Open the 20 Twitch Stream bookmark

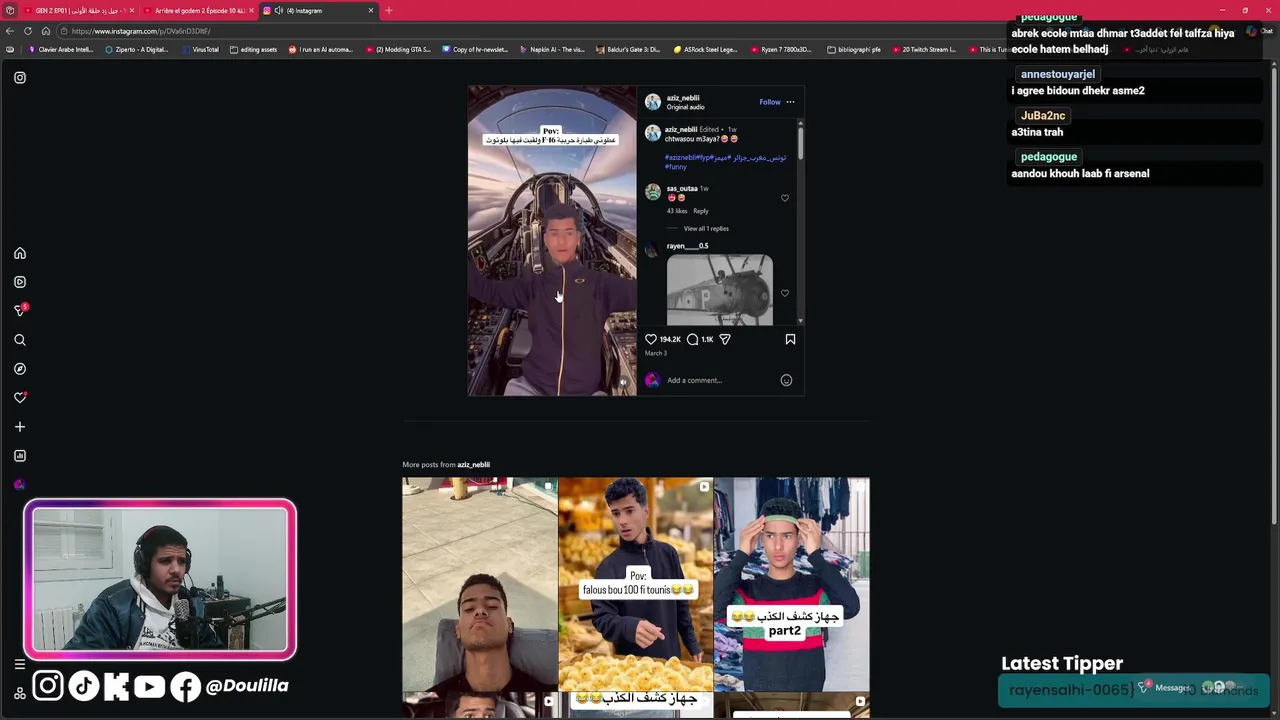pos(923,49)
